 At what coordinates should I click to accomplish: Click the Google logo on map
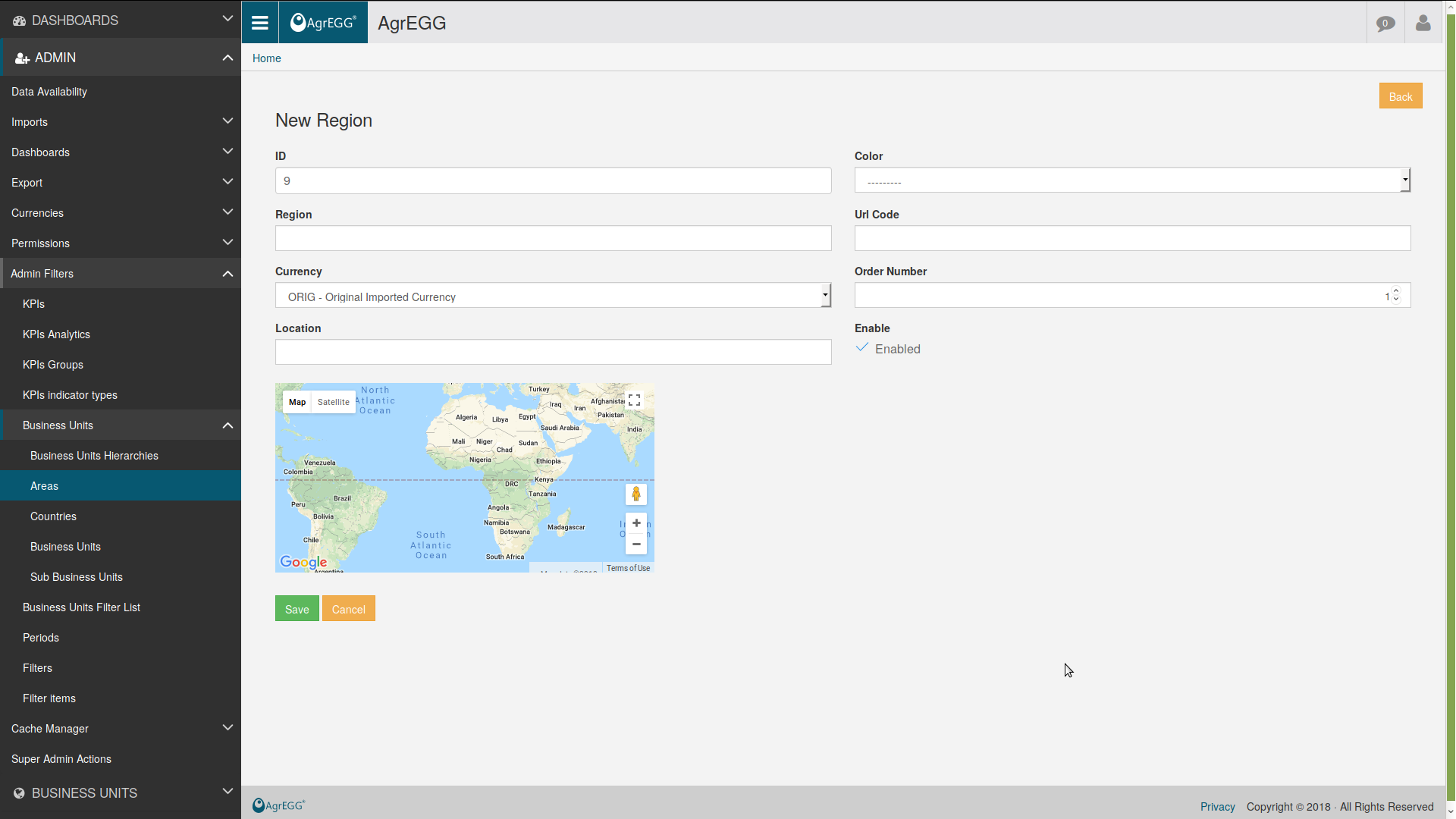[303, 562]
